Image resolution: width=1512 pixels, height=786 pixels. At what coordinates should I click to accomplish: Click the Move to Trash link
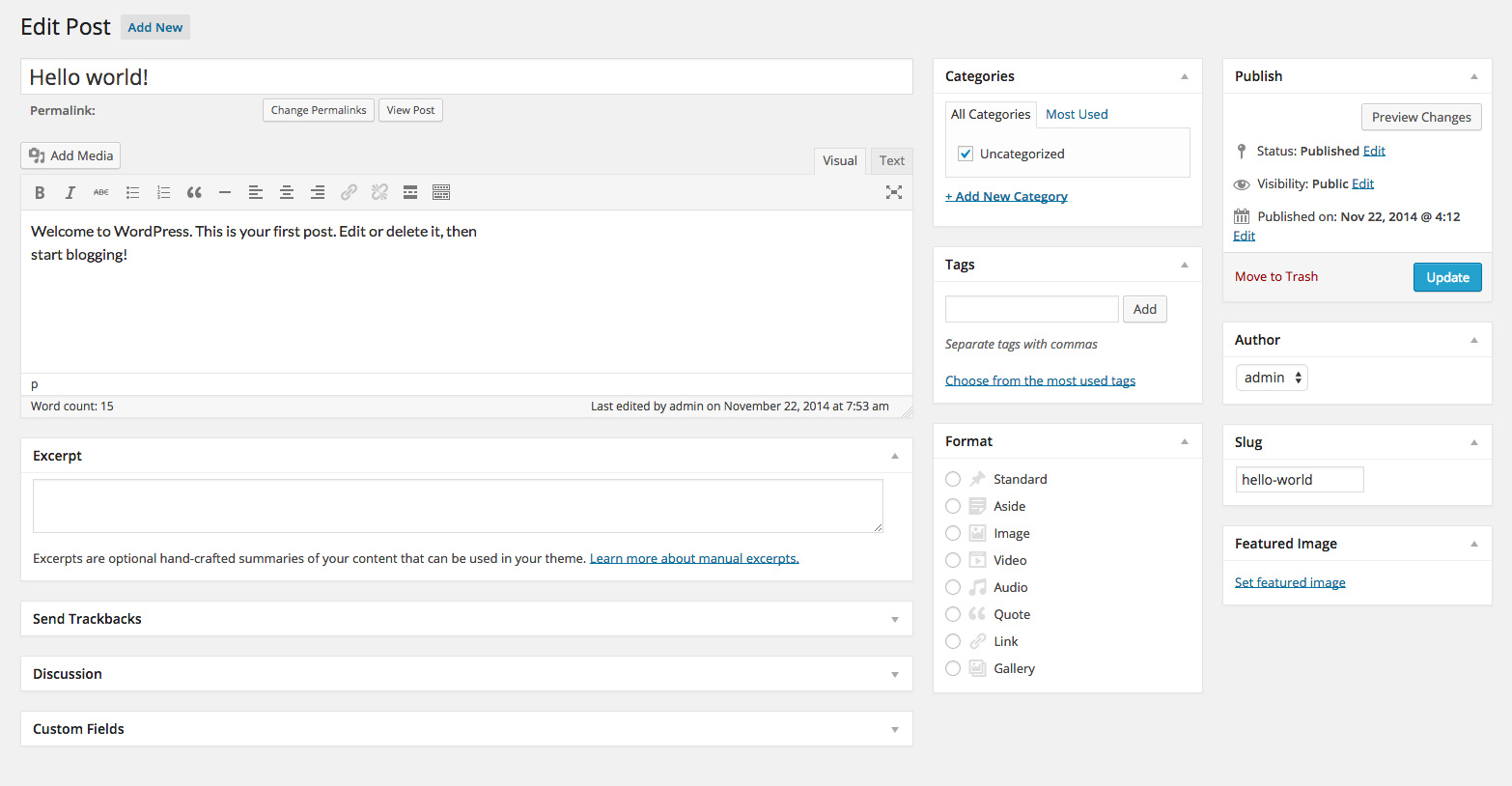click(x=1275, y=276)
